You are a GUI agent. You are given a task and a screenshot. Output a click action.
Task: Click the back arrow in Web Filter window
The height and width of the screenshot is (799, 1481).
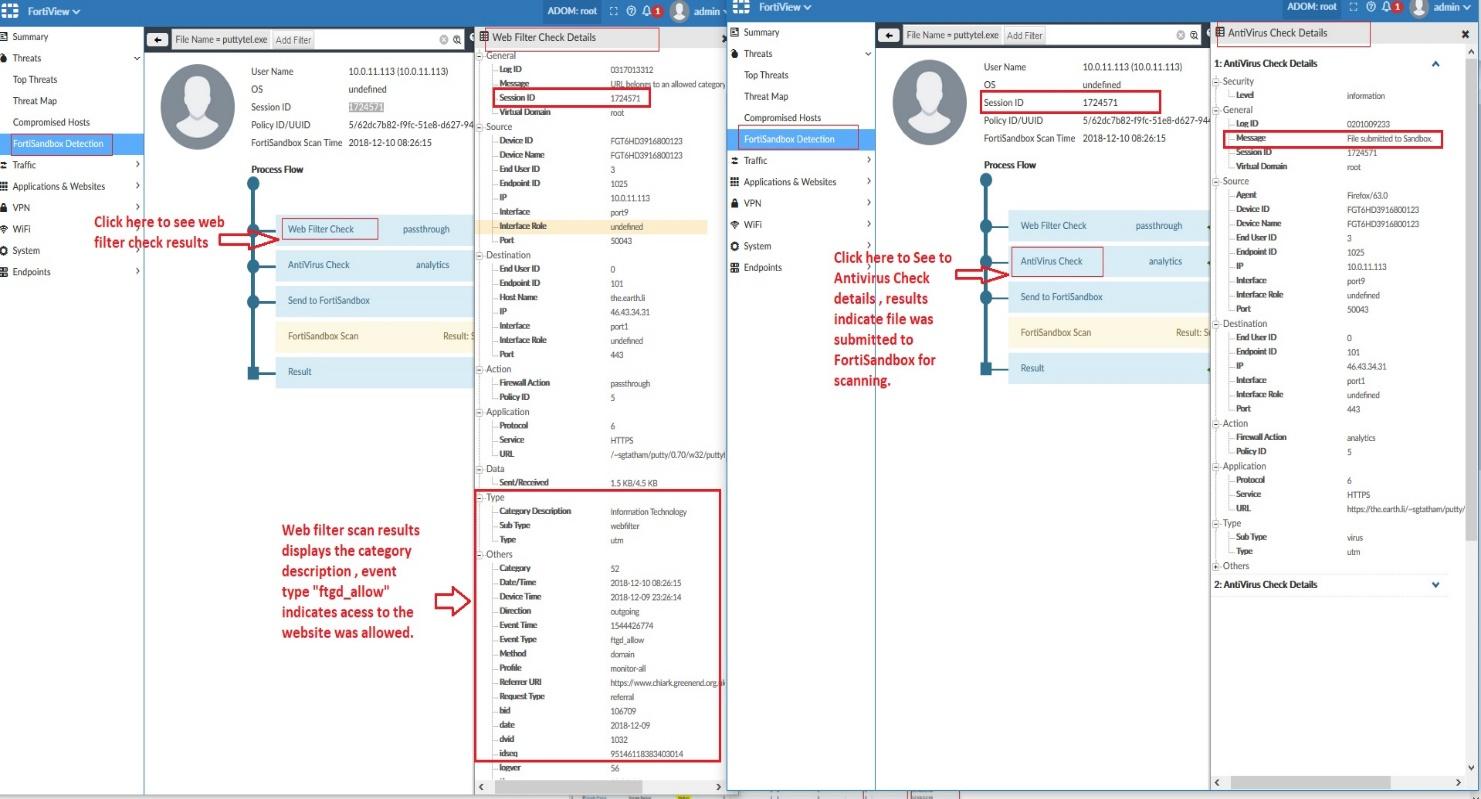coord(157,40)
